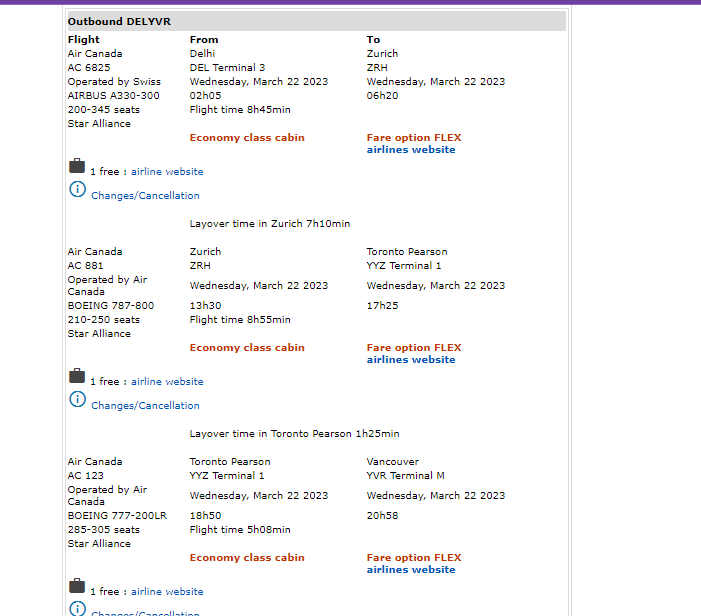Screen dimensions: 701x616
Task: Go to airlines website under Toronto–Vancouver FLEX fare
Action: pyautogui.click(x=410, y=570)
